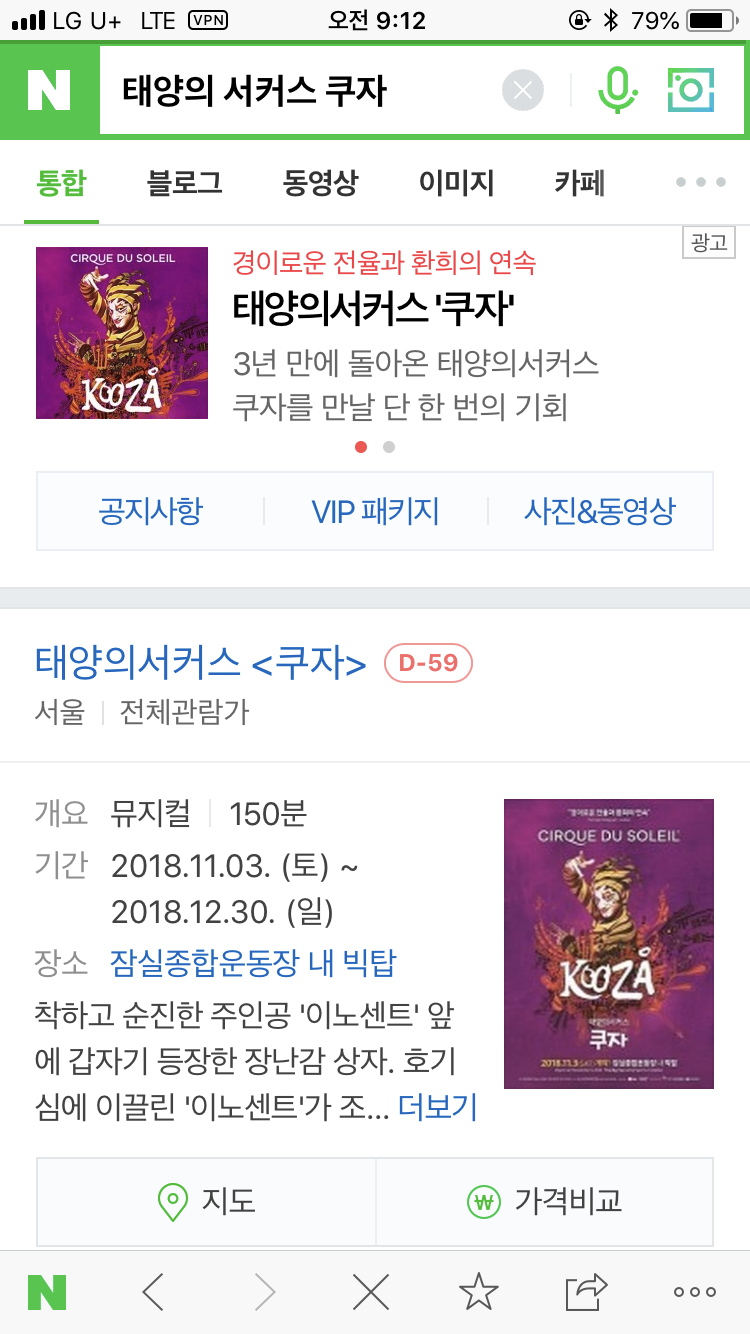This screenshot has width=750, height=1334.
Task: Tap the Naver home icon in bottom bar
Action: point(47,1292)
